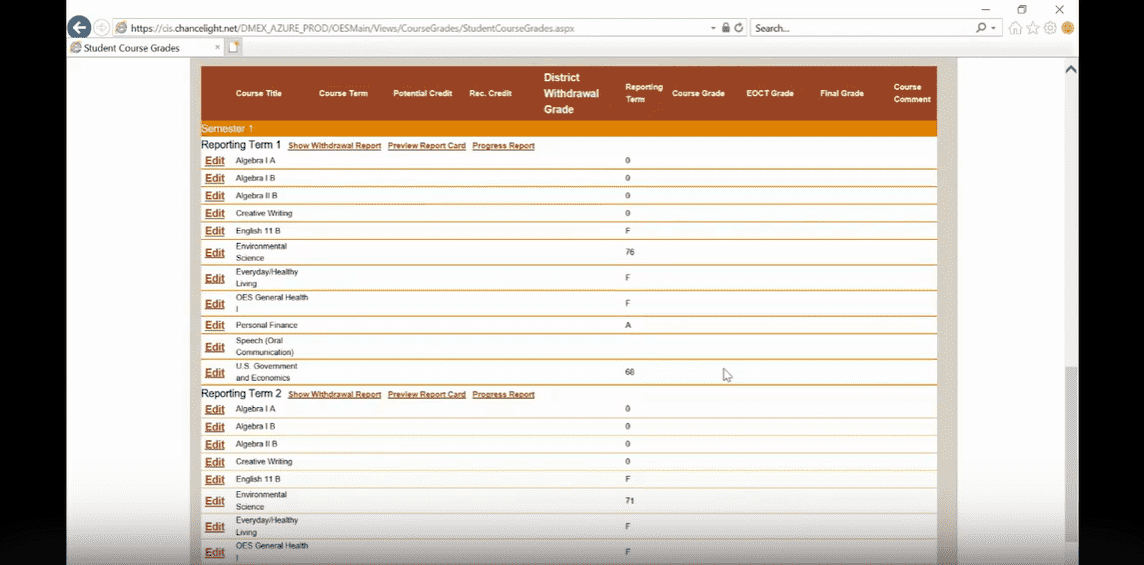Expand the address bar autocomplete dropdown
The image size is (1144, 565).
[x=713, y=28]
